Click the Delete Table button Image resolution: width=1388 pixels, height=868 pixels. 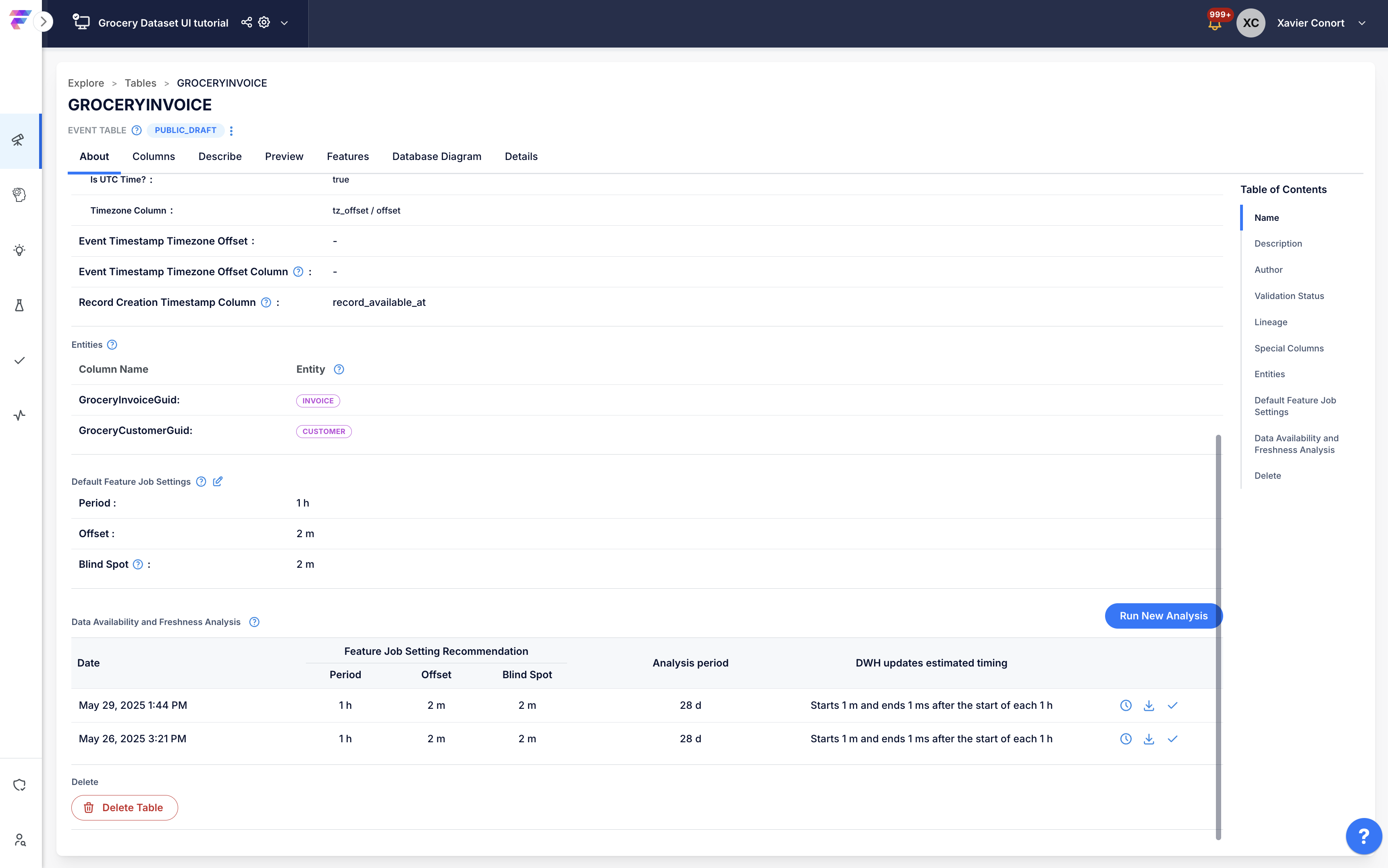[125, 807]
